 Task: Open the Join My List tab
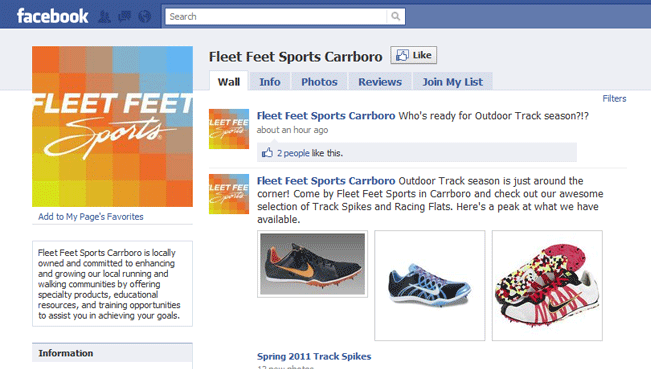tap(453, 82)
